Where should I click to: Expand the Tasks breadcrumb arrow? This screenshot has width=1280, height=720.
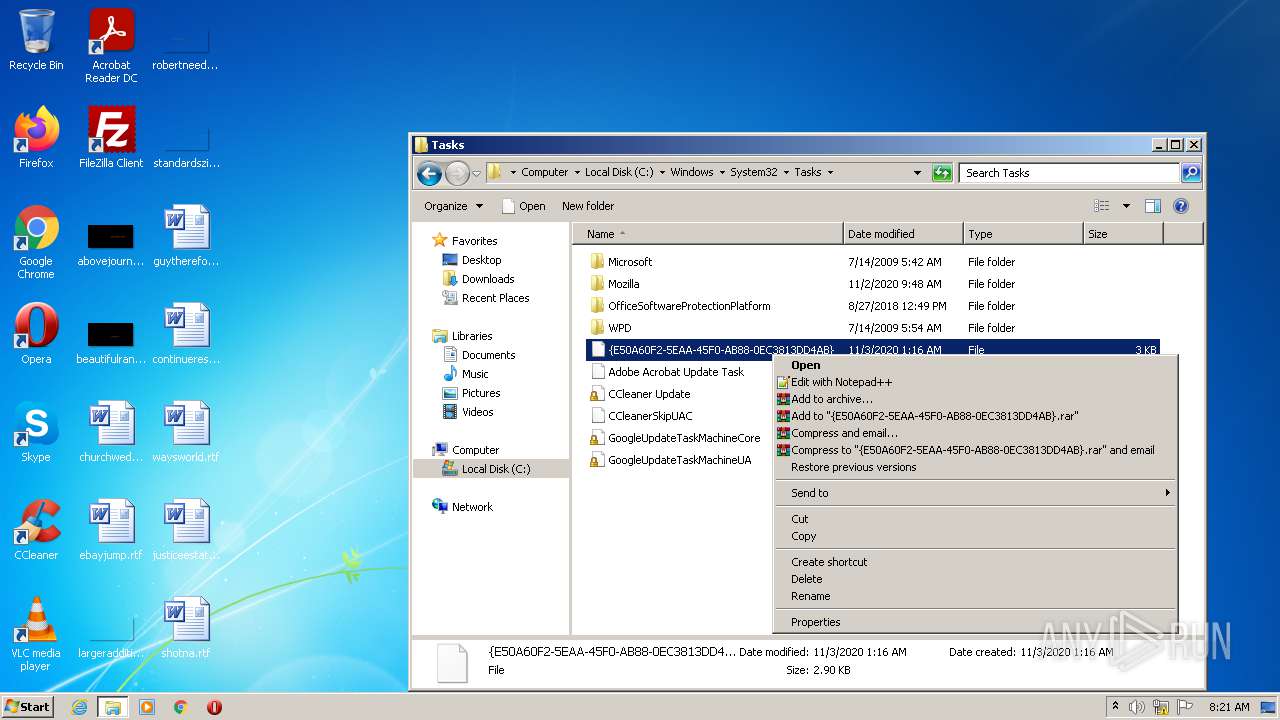pos(829,173)
